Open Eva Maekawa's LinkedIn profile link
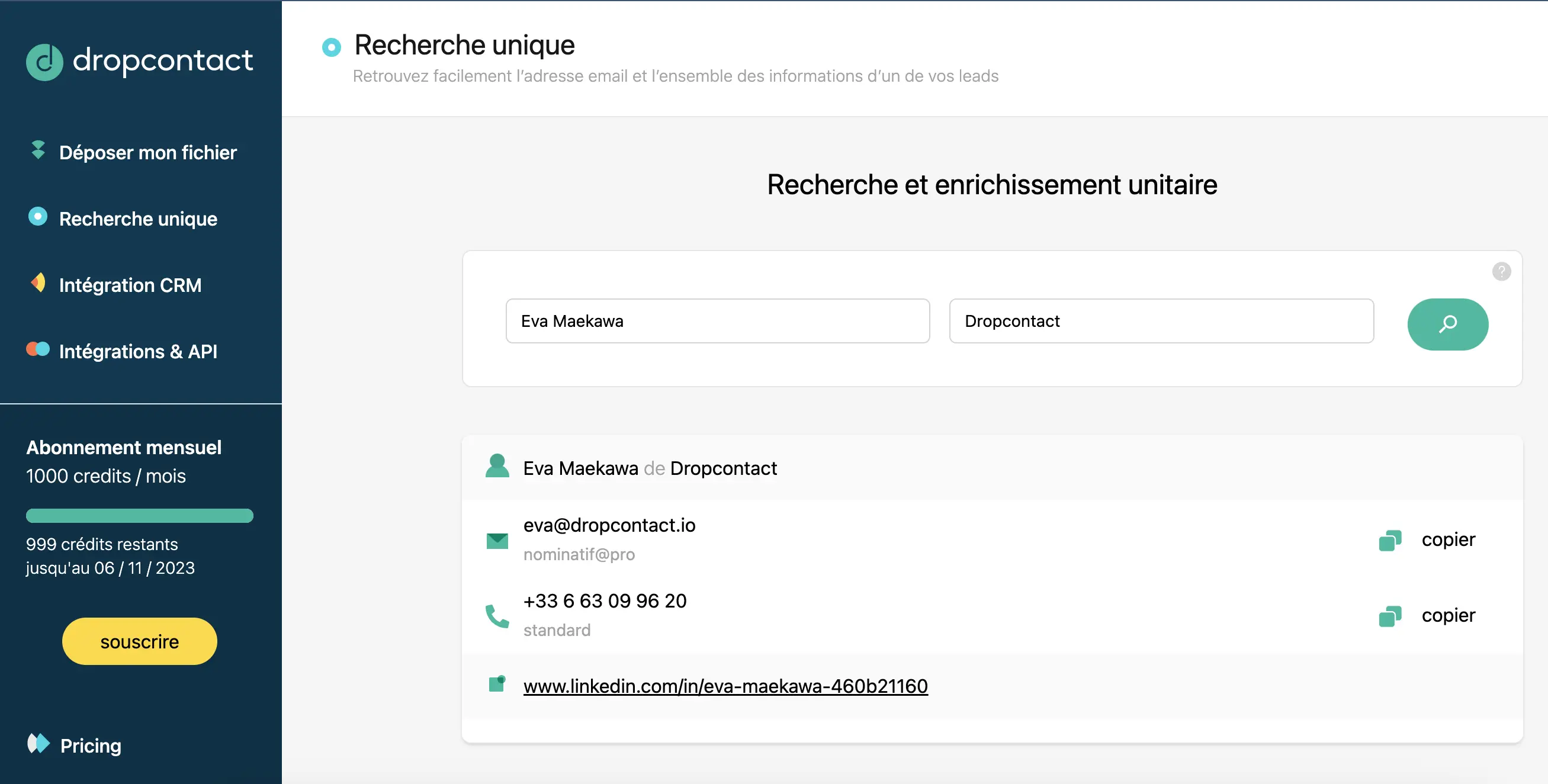 (725, 686)
